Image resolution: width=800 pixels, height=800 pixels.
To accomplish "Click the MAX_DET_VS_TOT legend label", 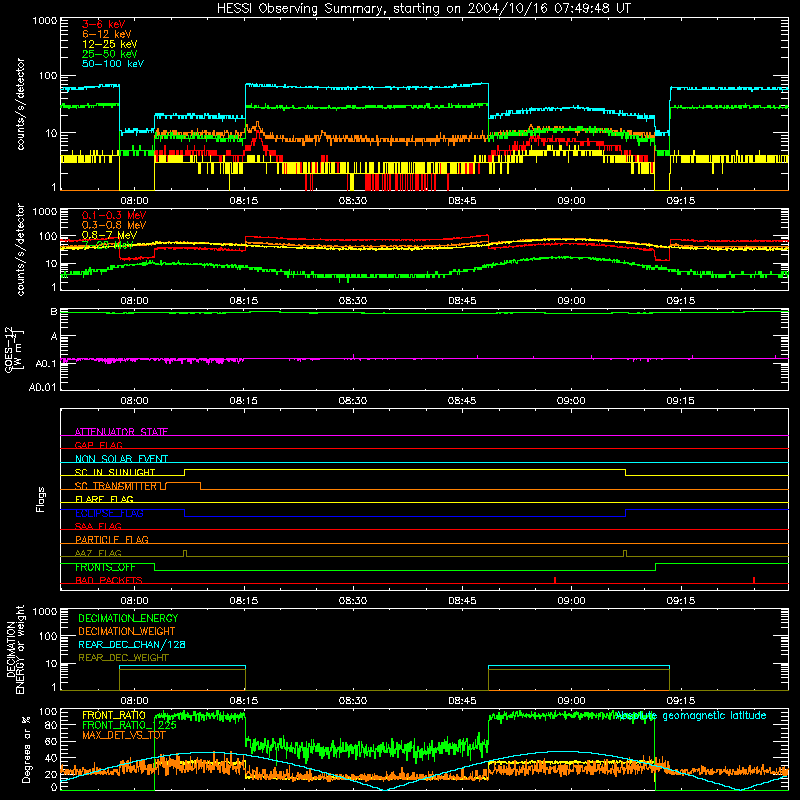I will point(124,735).
